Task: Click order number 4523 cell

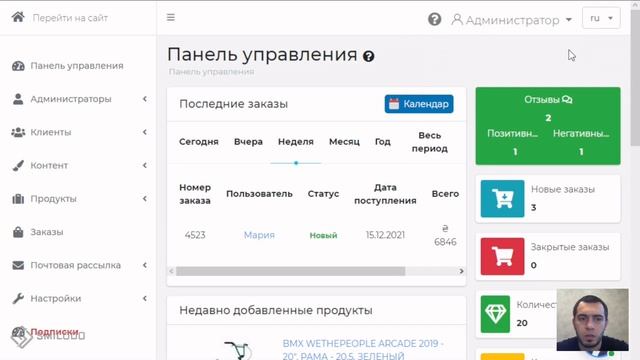Action: [x=195, y=235]
